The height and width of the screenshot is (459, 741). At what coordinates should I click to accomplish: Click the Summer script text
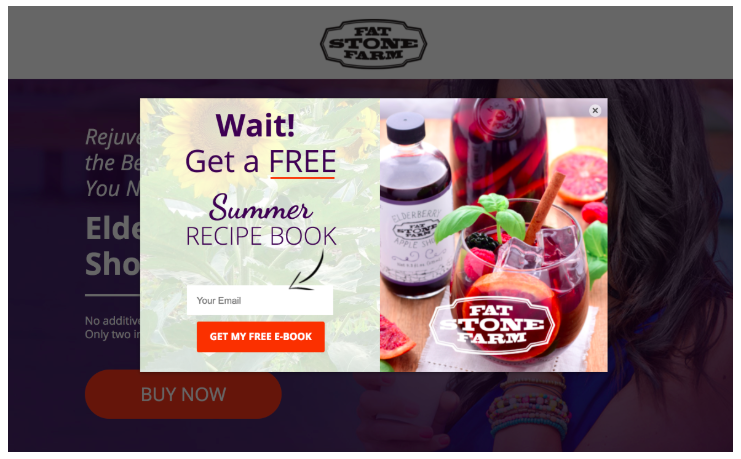(261, 208)
